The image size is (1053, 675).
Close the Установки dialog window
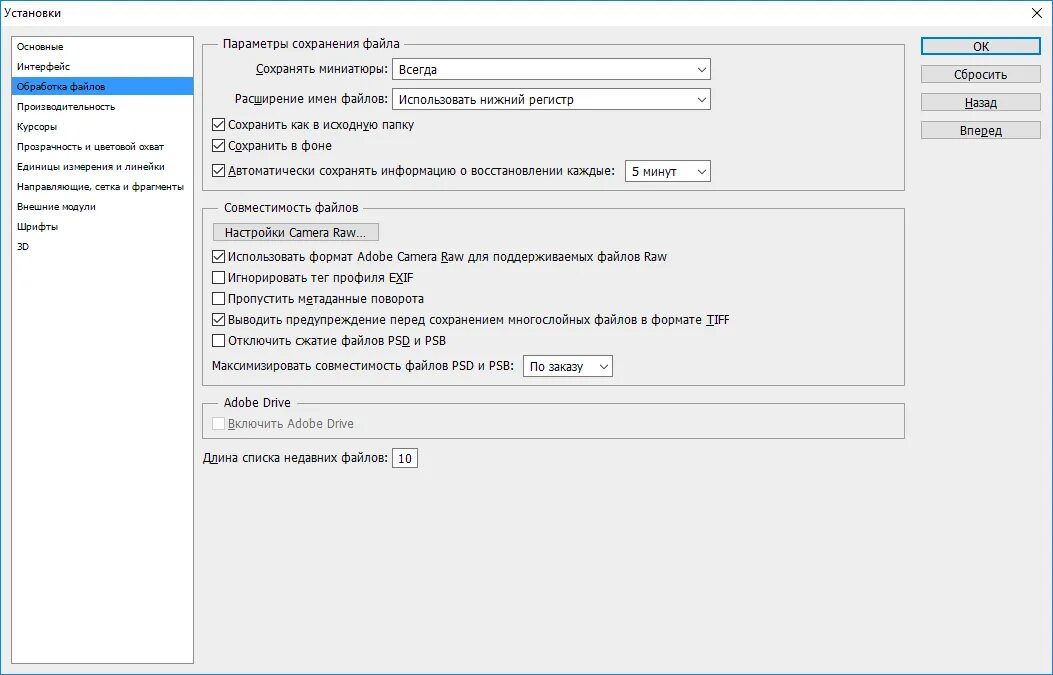pos(1036,13)
